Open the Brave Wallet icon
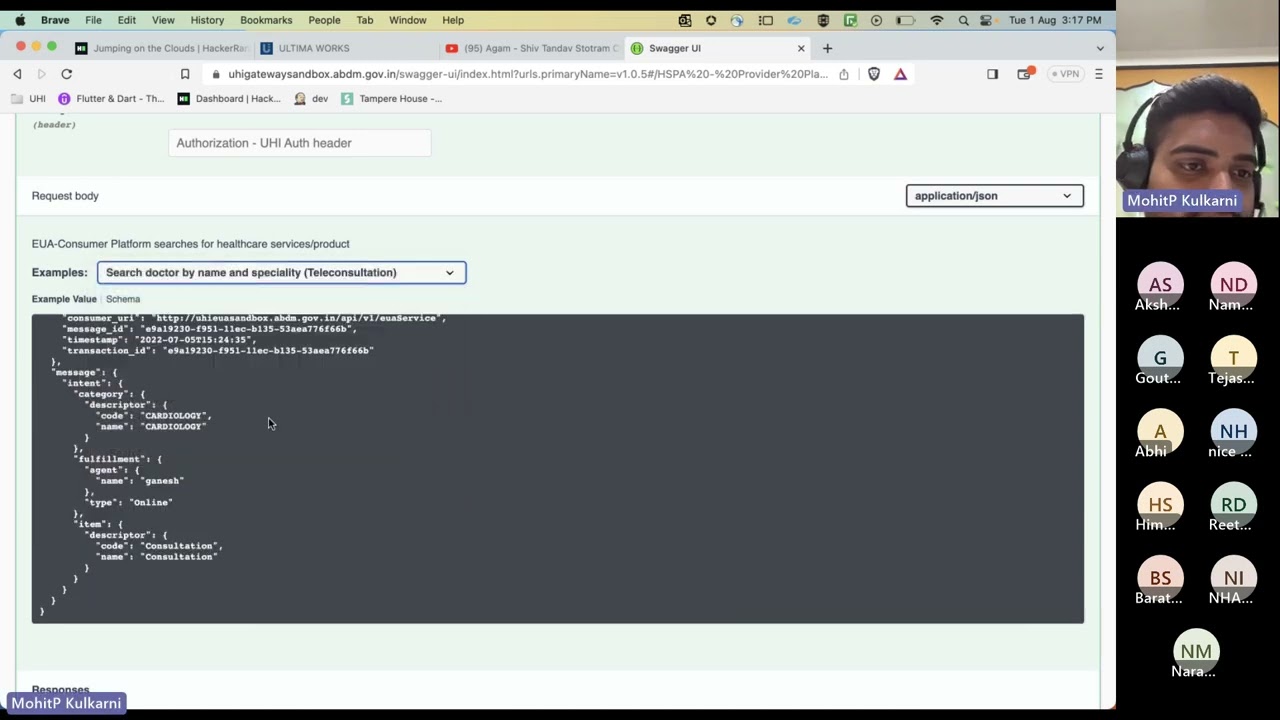Screen dimensions: 1280x720 tap(1024, 74)
